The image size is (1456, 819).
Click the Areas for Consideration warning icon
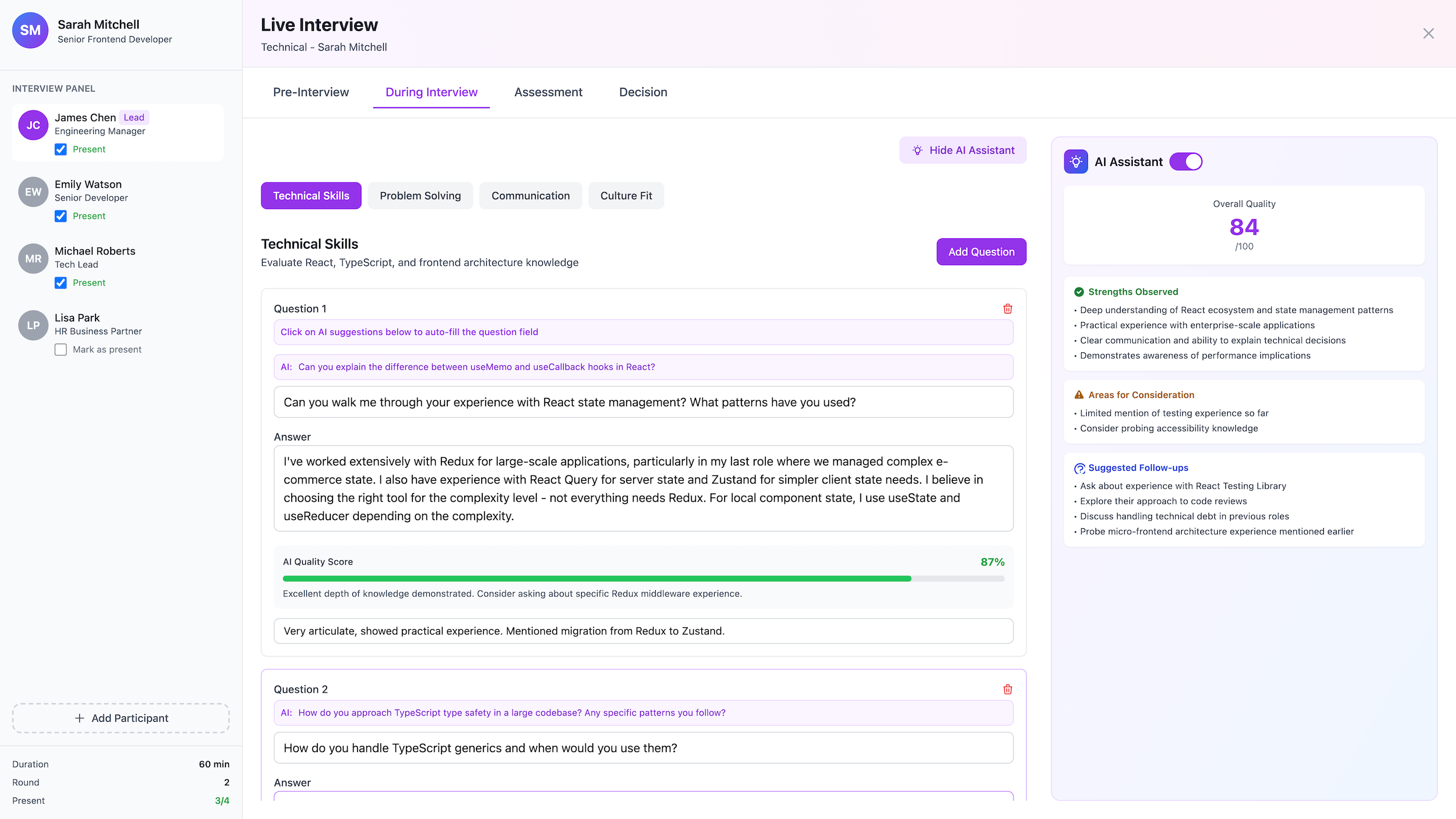click(x=1079, y=395)
